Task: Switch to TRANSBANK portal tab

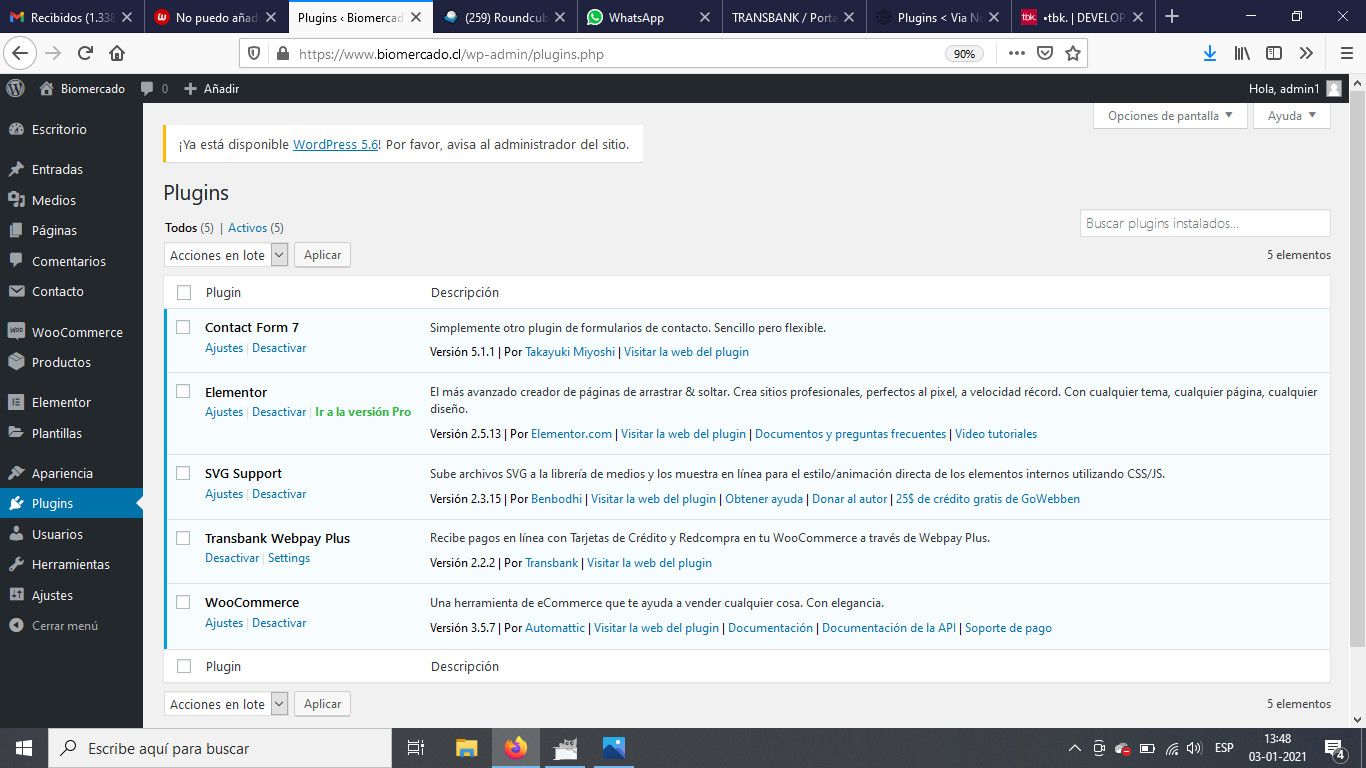Action: [x=794, y=17]
